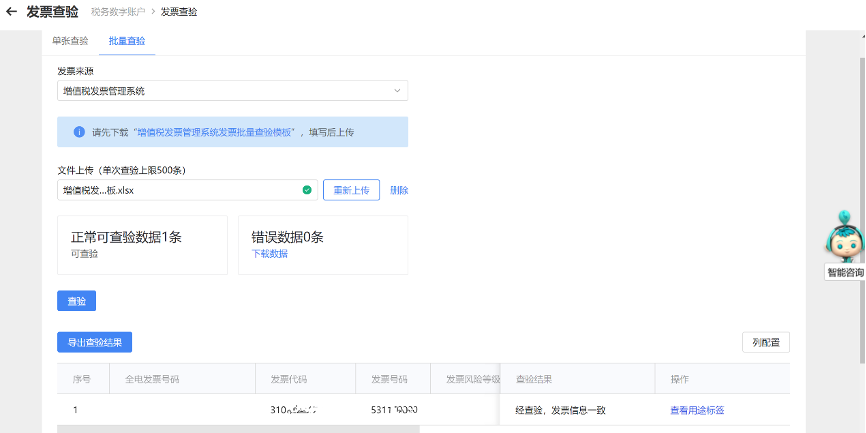The image size is (866, 433).
Task: Switch to the 单张查验 tab
Action: coord(70,42)
